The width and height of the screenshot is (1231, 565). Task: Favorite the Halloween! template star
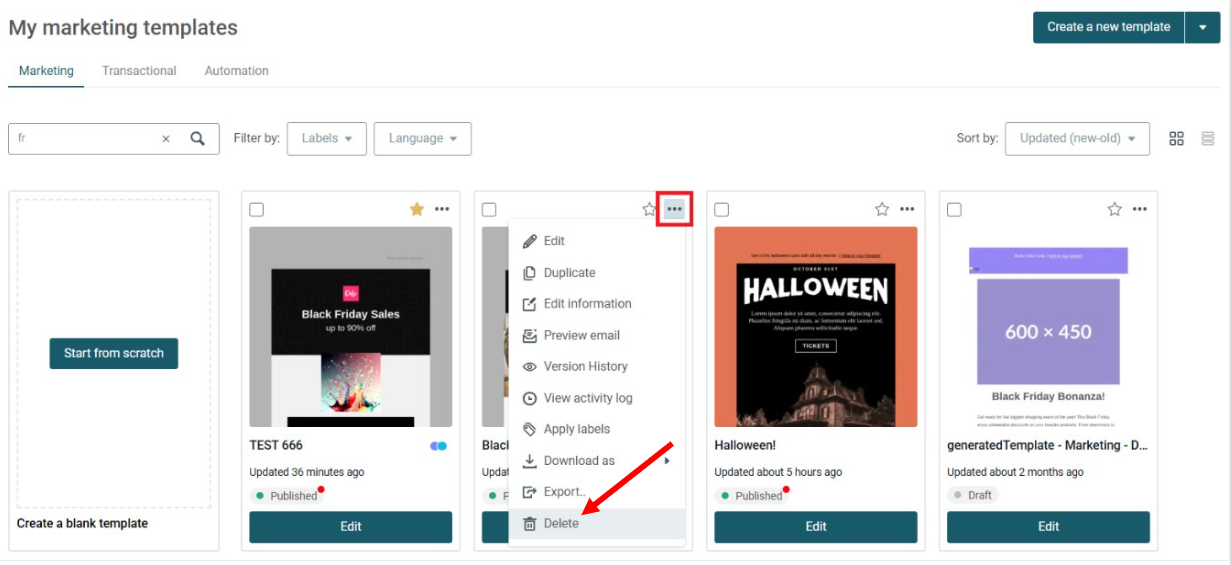click(x=882, y=209)
